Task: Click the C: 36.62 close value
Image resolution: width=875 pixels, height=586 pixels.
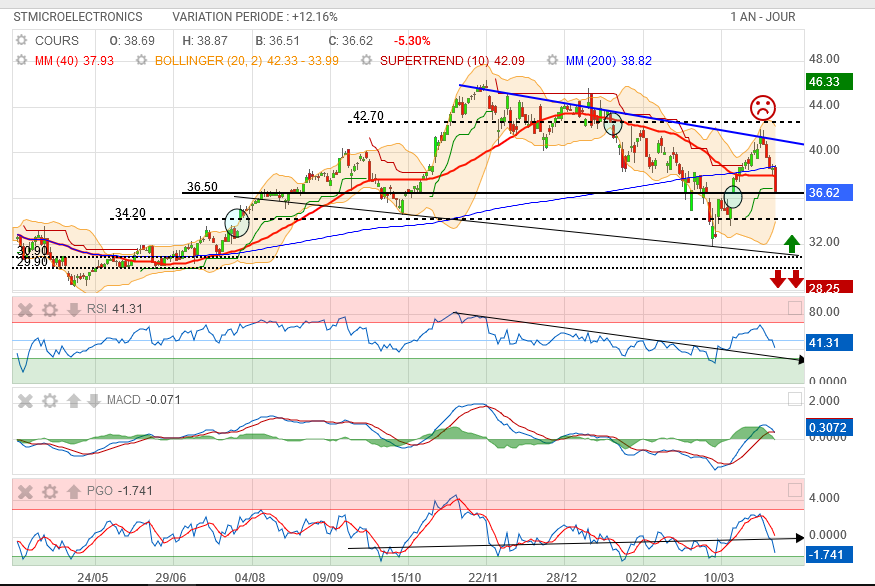Action: pyautogui.click(x=350, y=41)
